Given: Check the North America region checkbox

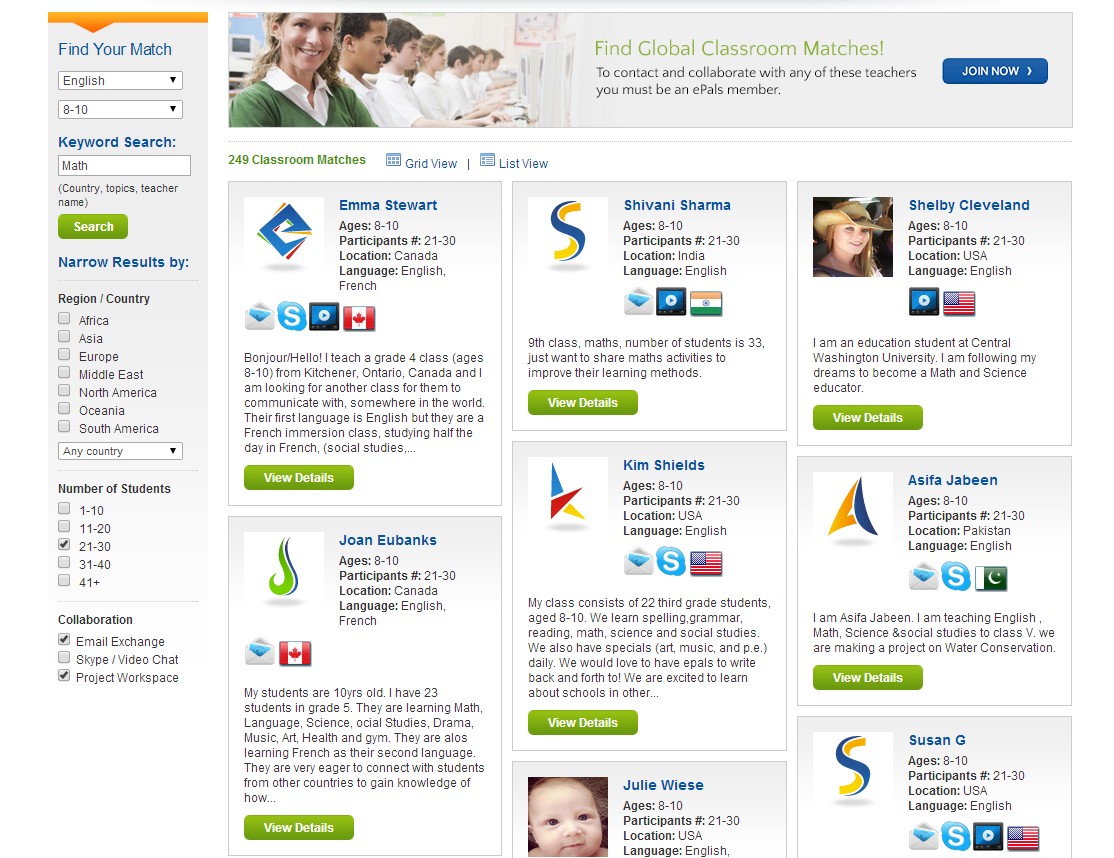Looking at the screenshot, I should 64,390.
